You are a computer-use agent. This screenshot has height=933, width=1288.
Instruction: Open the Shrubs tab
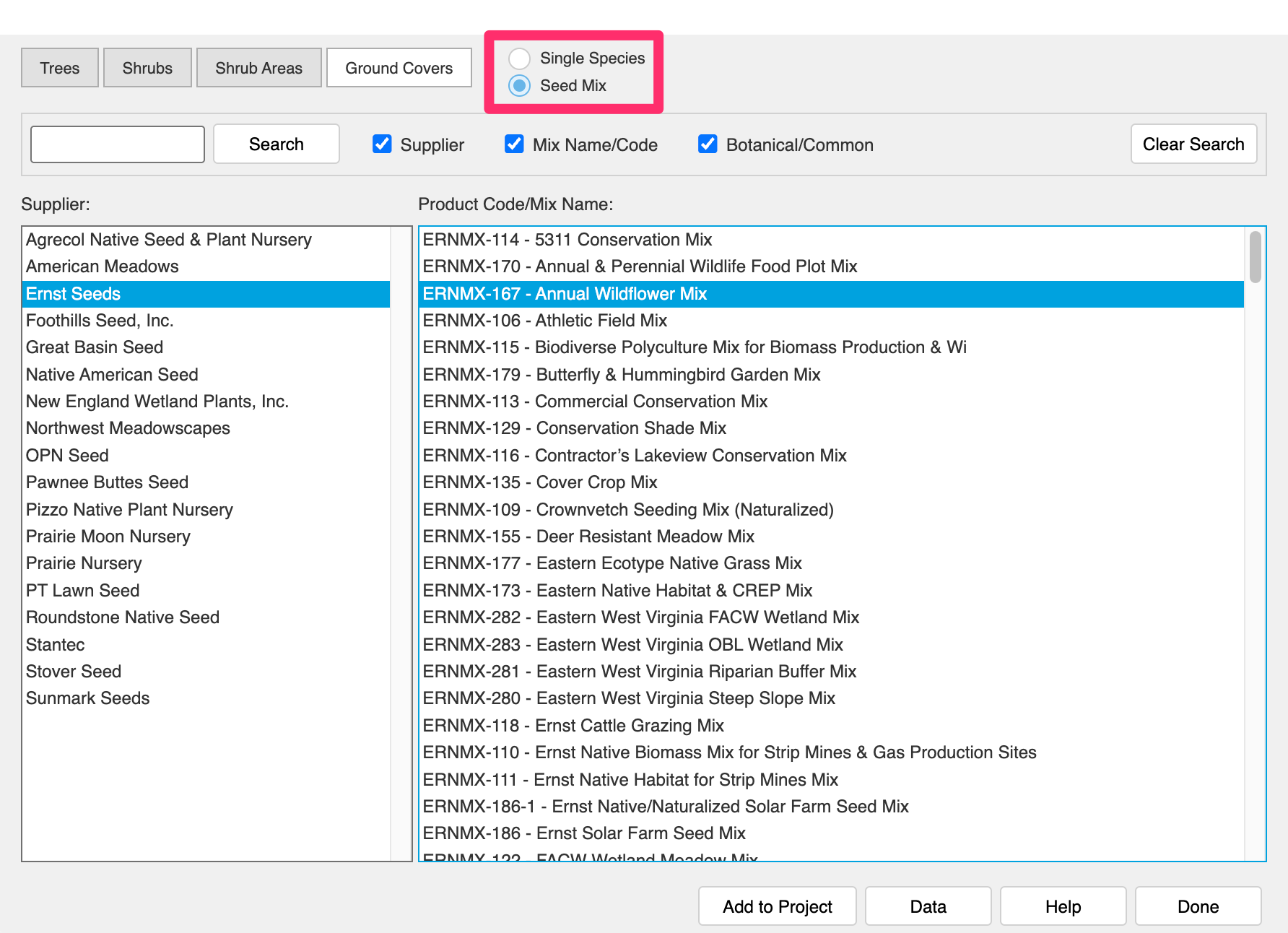pyautogui.click(x=147, y=68)
